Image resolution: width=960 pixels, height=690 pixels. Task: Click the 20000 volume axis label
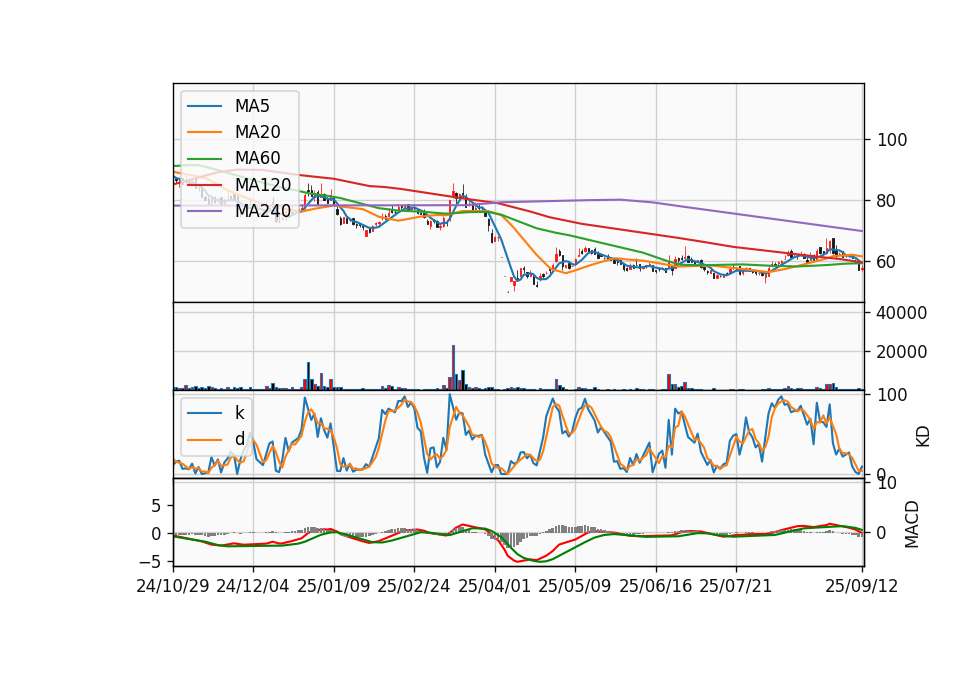[902, 352]
